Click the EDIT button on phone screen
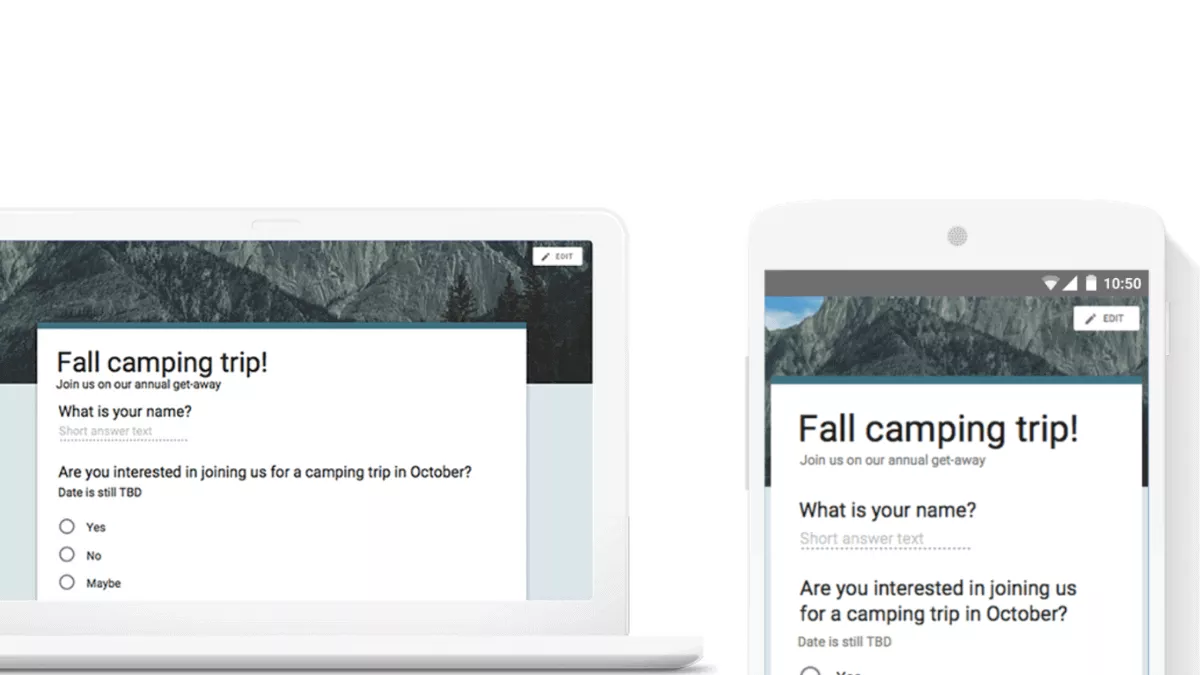This screenshot has width=1200, height=675. pyautogui.click(x=1106, y=318)
